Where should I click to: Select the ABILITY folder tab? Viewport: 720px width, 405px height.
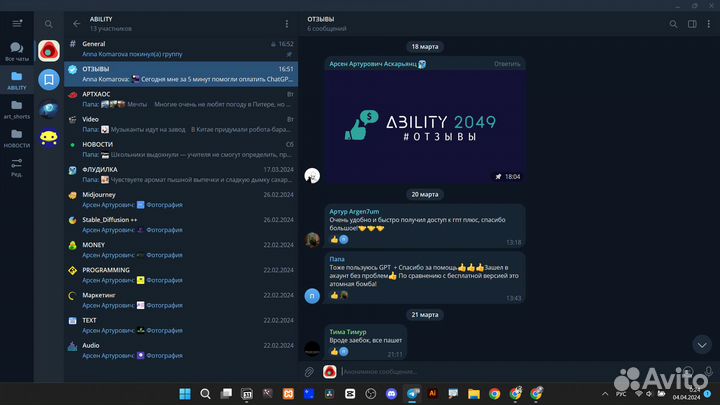coord(17,80)
